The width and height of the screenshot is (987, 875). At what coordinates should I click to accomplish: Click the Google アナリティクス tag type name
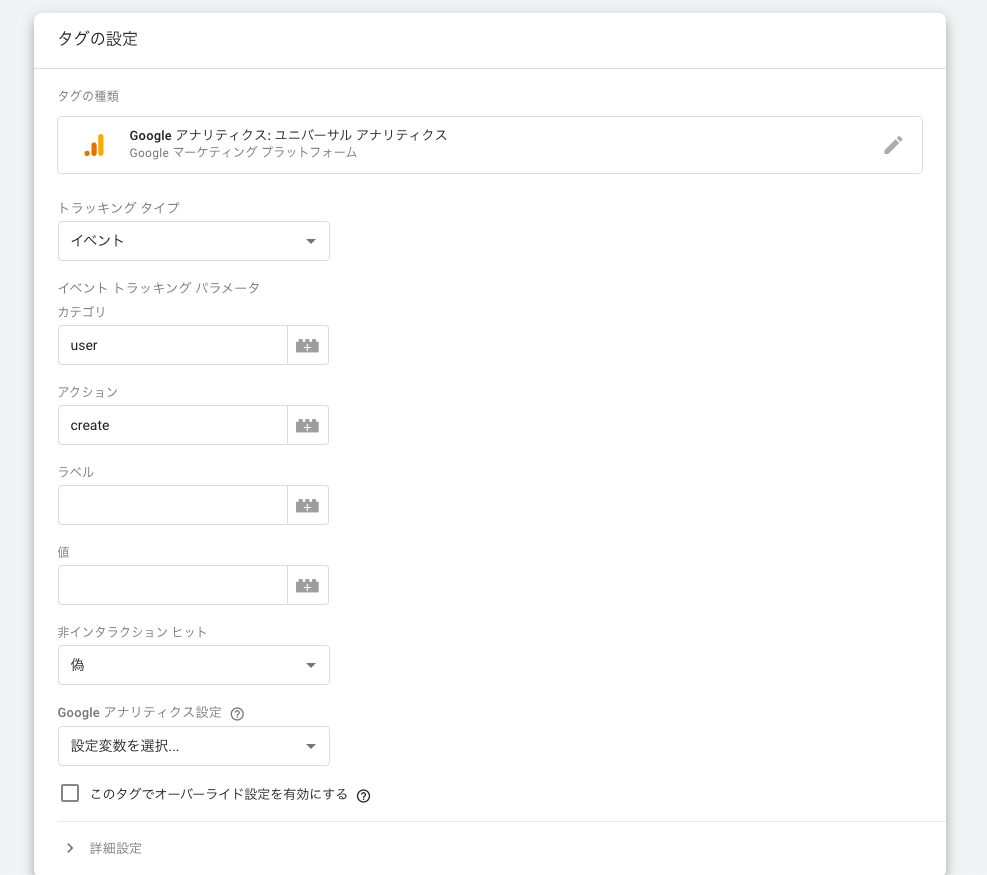[x=288, y=135]
